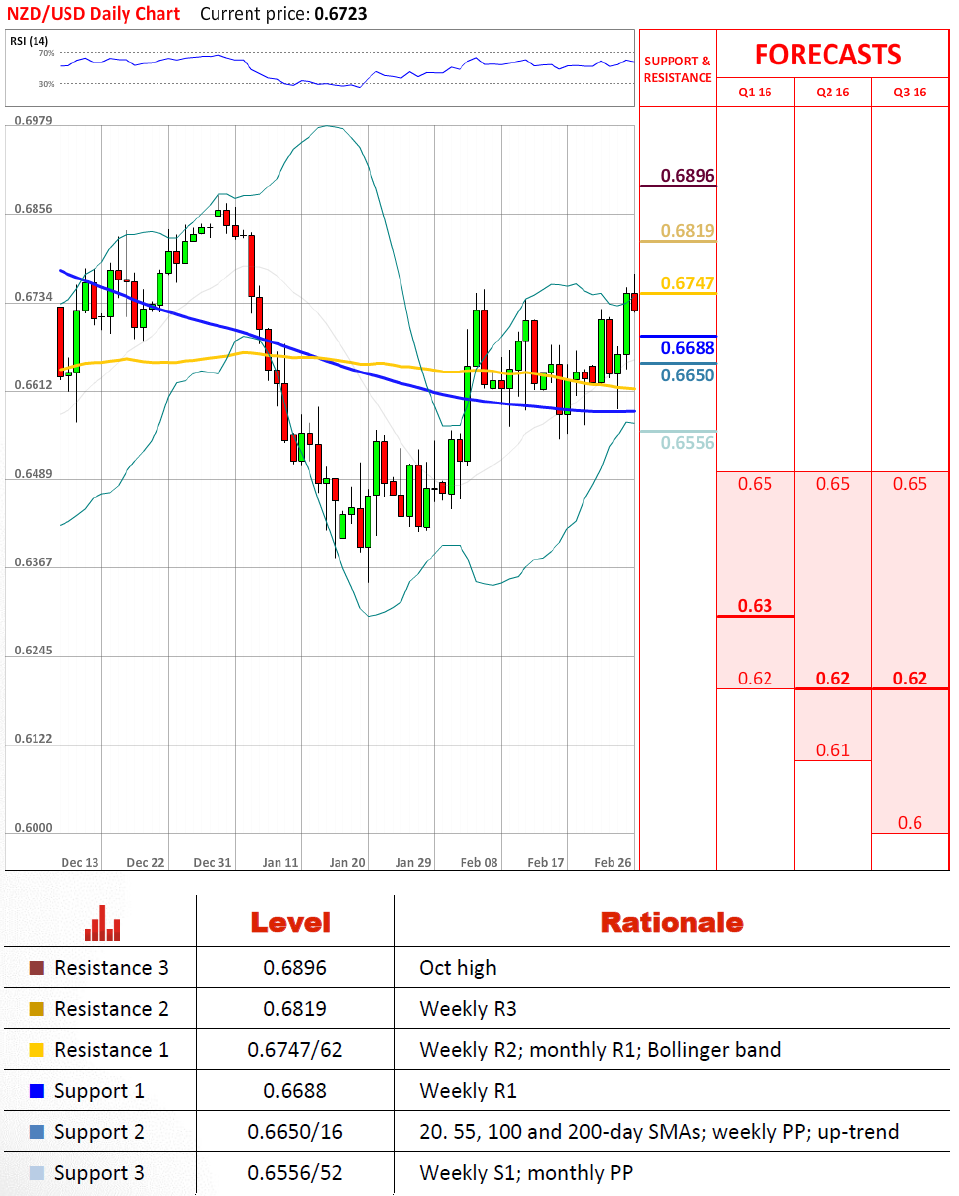Click the 0.6650/16 level cell
Viewport: 959px width, 1196px height.
coord(294,1132)
